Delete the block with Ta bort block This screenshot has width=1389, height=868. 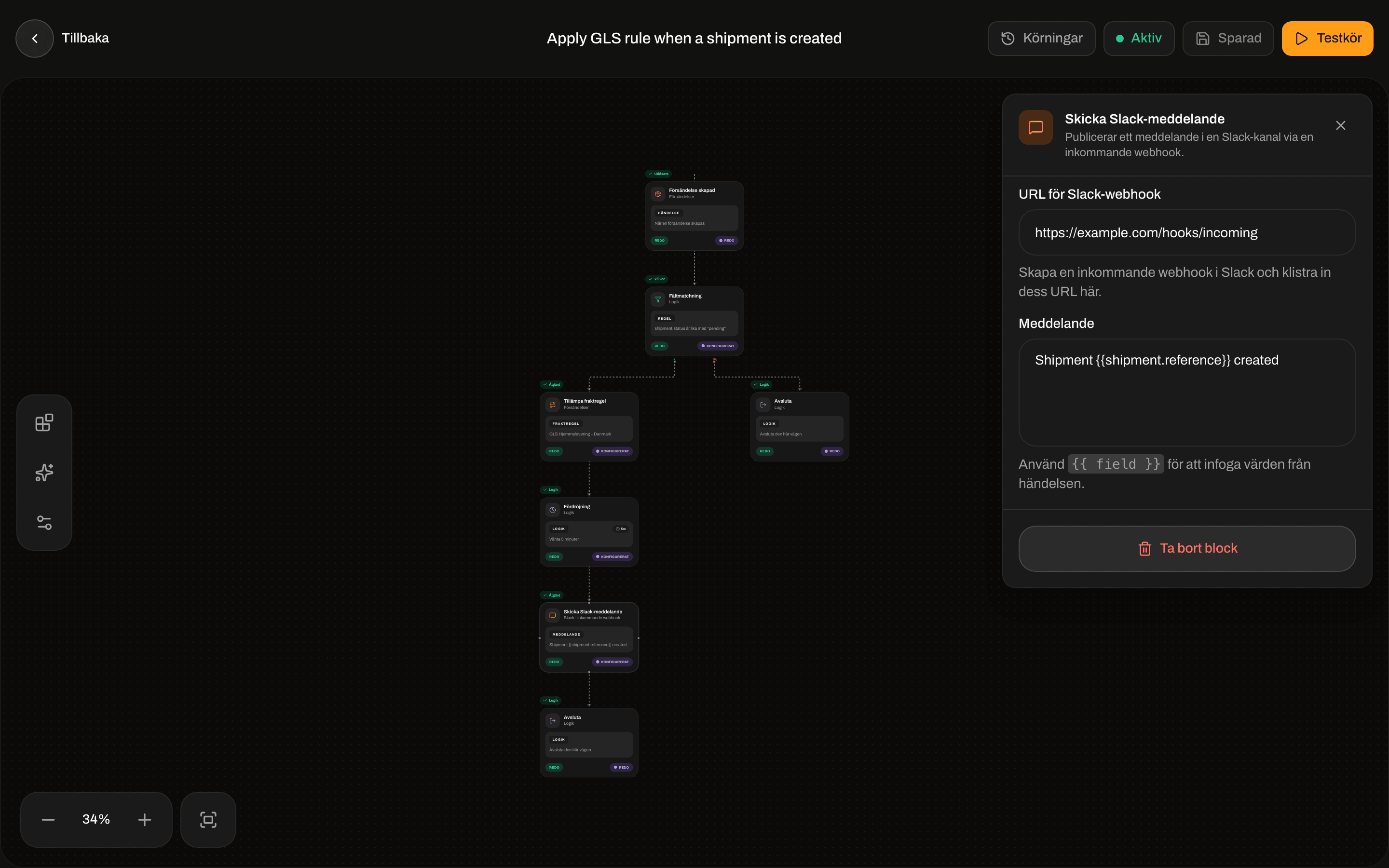click(1187, 549)
